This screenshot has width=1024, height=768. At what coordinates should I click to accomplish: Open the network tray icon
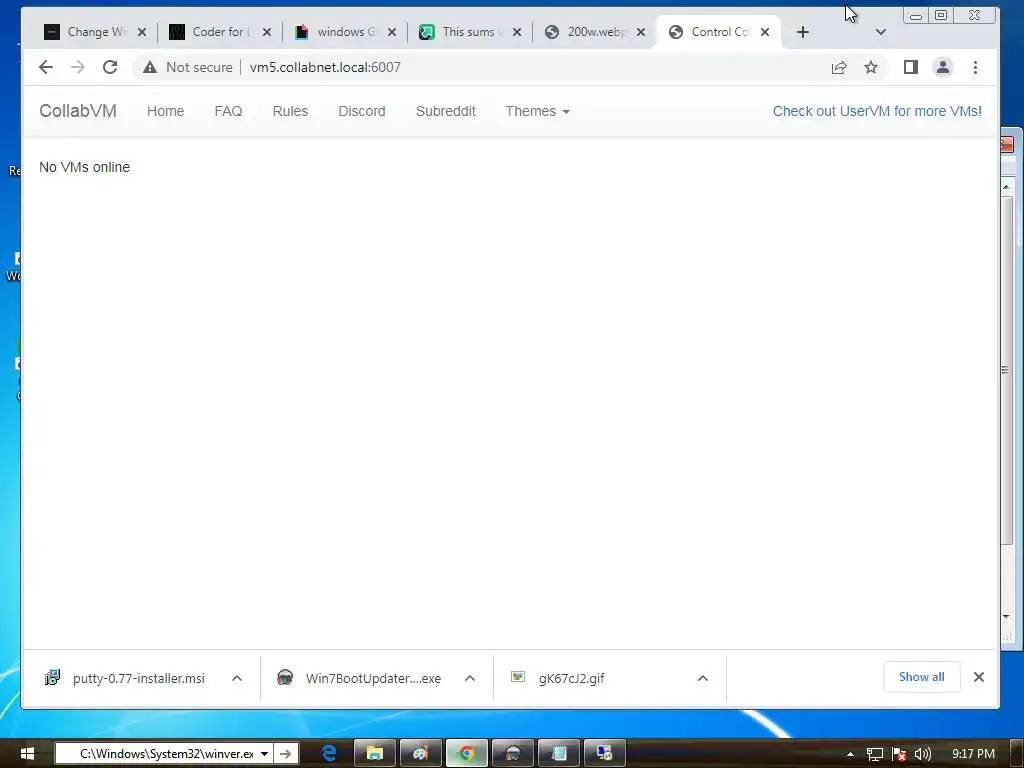click(x=874, y=754)
